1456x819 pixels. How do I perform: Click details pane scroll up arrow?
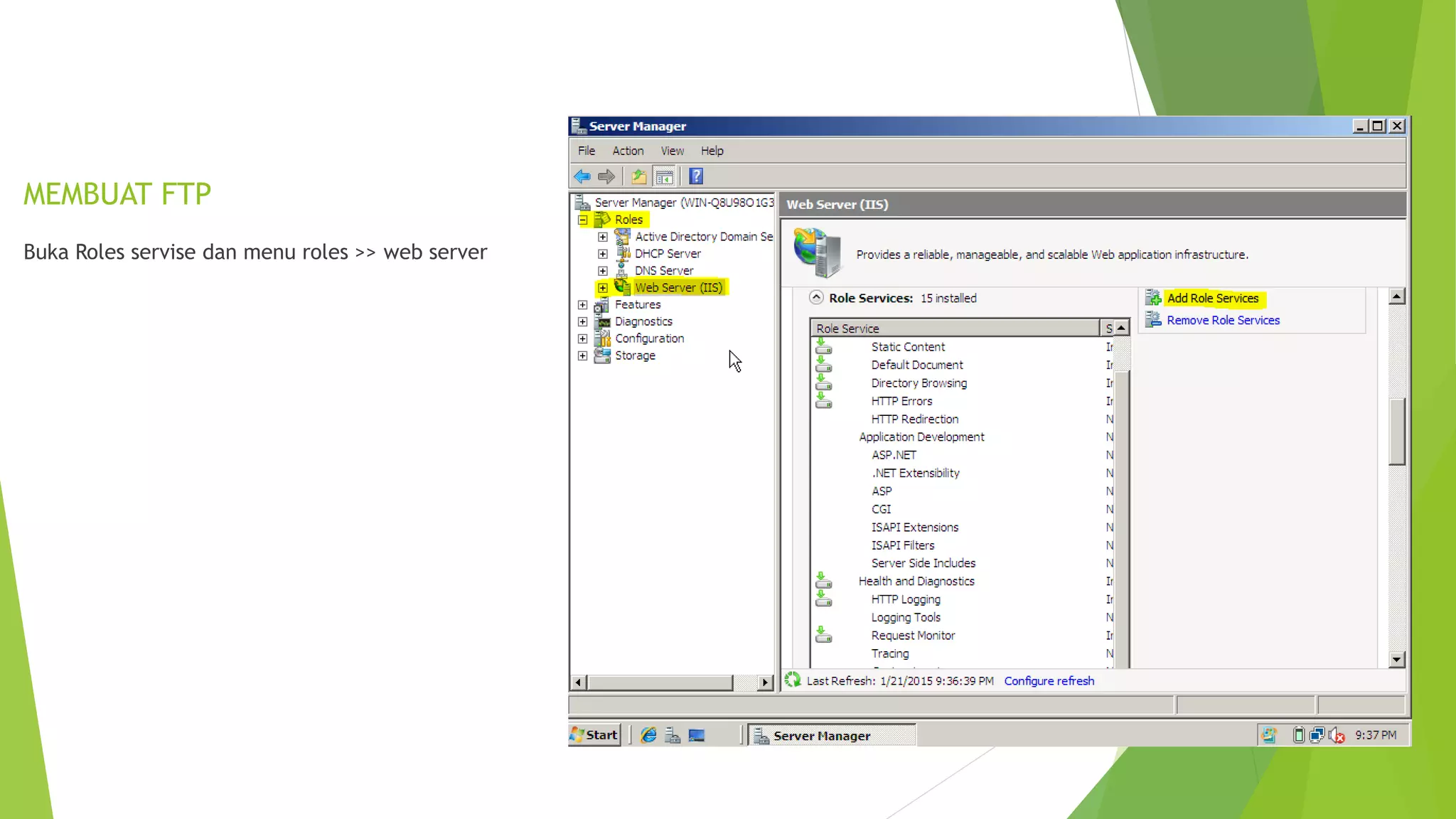tap(1397, 296)
